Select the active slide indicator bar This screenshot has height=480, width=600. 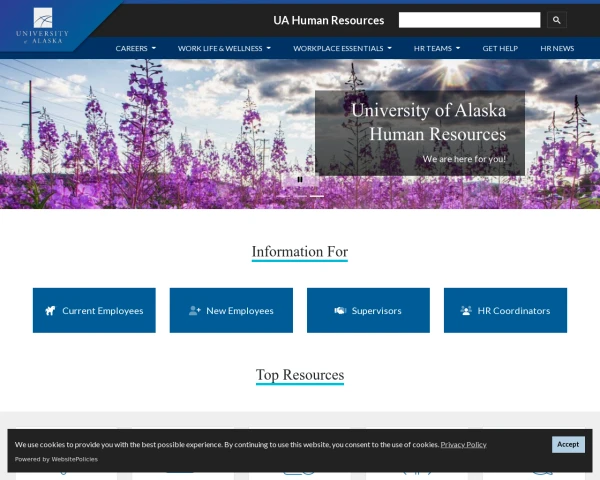(317, 195)
